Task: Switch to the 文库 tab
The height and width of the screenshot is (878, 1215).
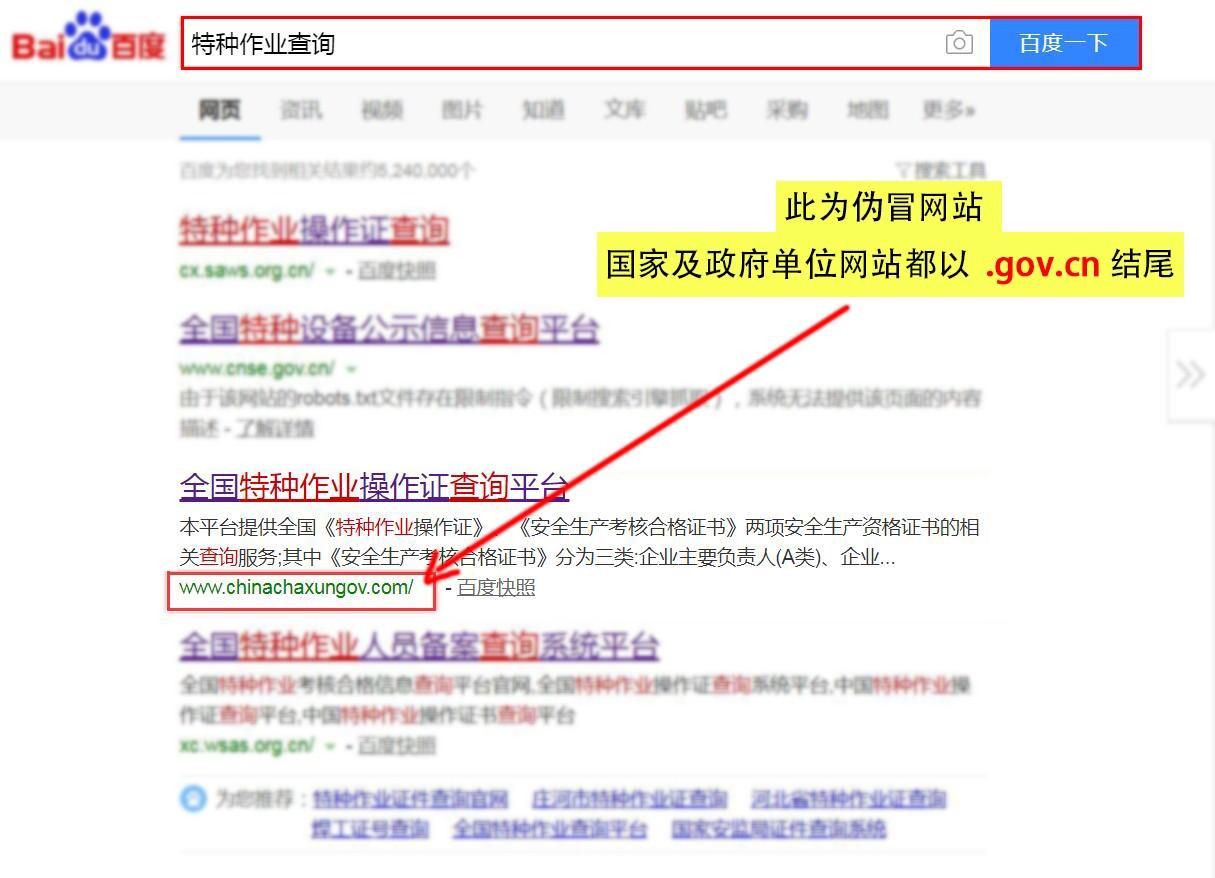Action: [624, 110]
